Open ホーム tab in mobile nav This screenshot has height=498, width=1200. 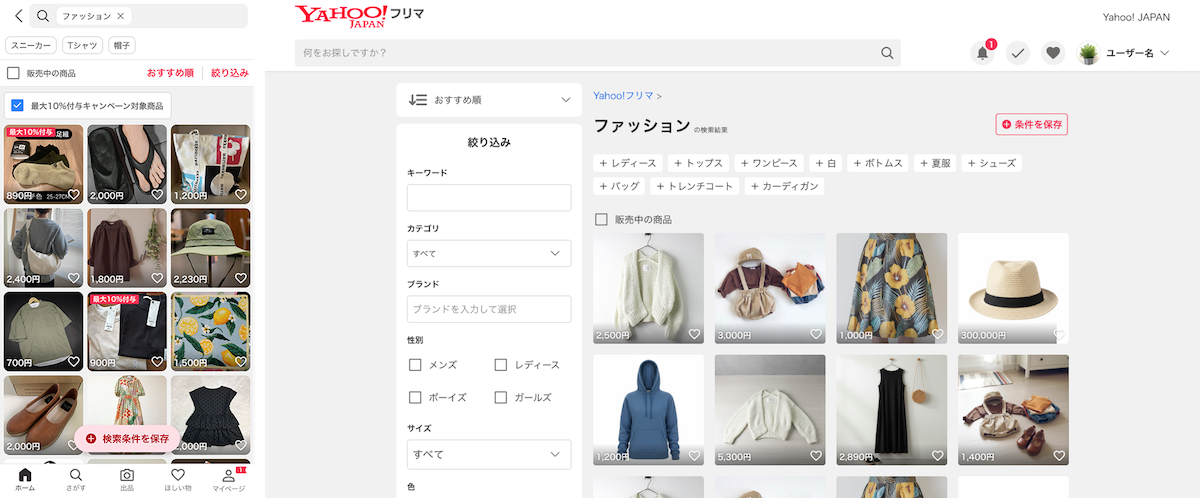pos(25,480)
